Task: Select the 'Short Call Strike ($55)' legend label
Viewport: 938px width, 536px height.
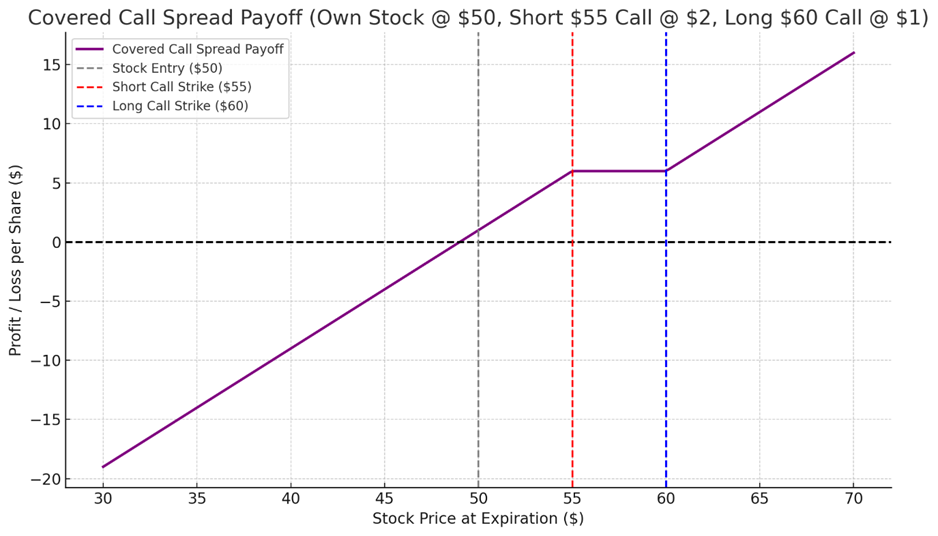Action: [x=182, y=87]
